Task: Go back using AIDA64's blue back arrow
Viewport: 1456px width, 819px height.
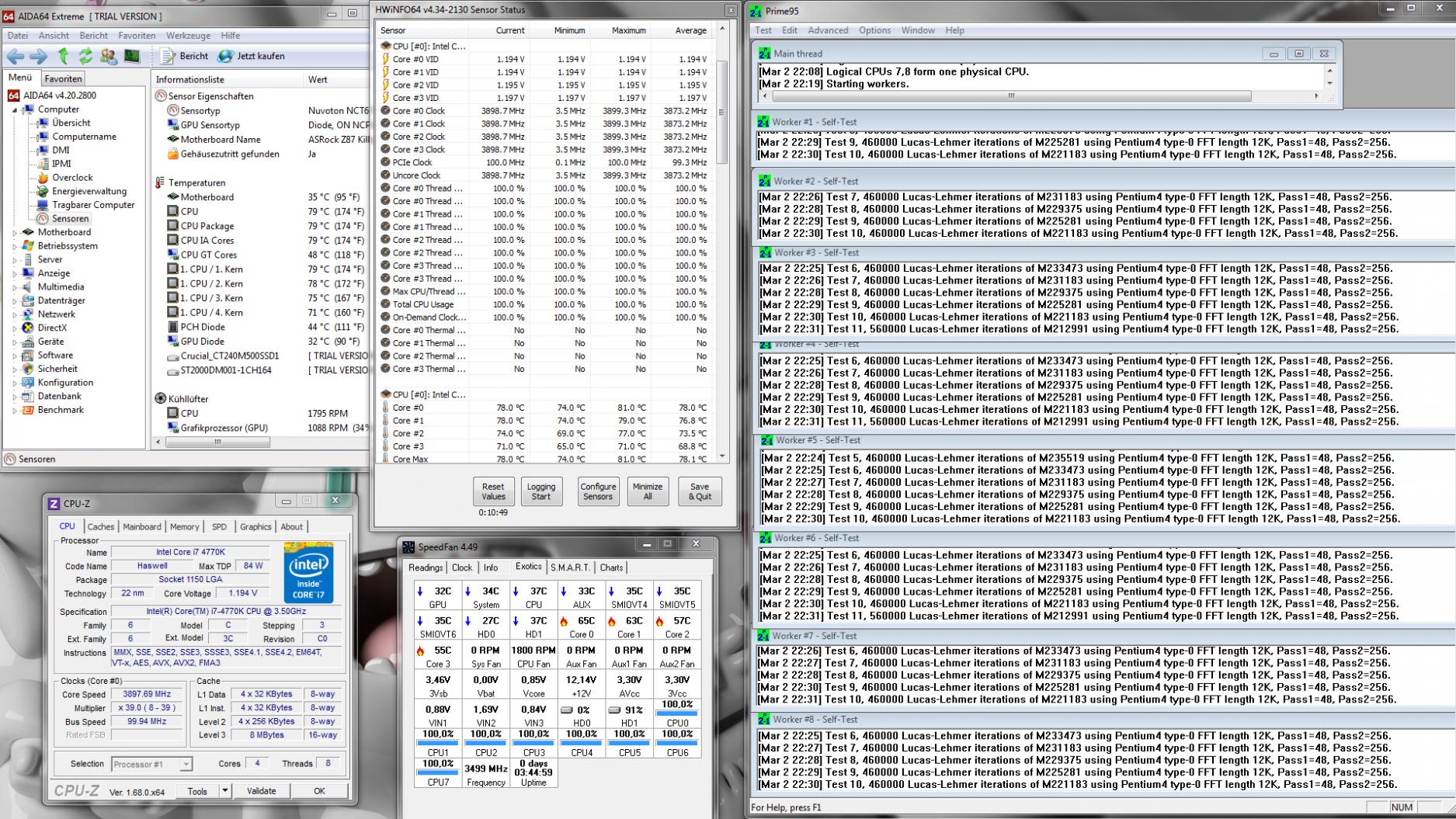Action: (15, 56)
